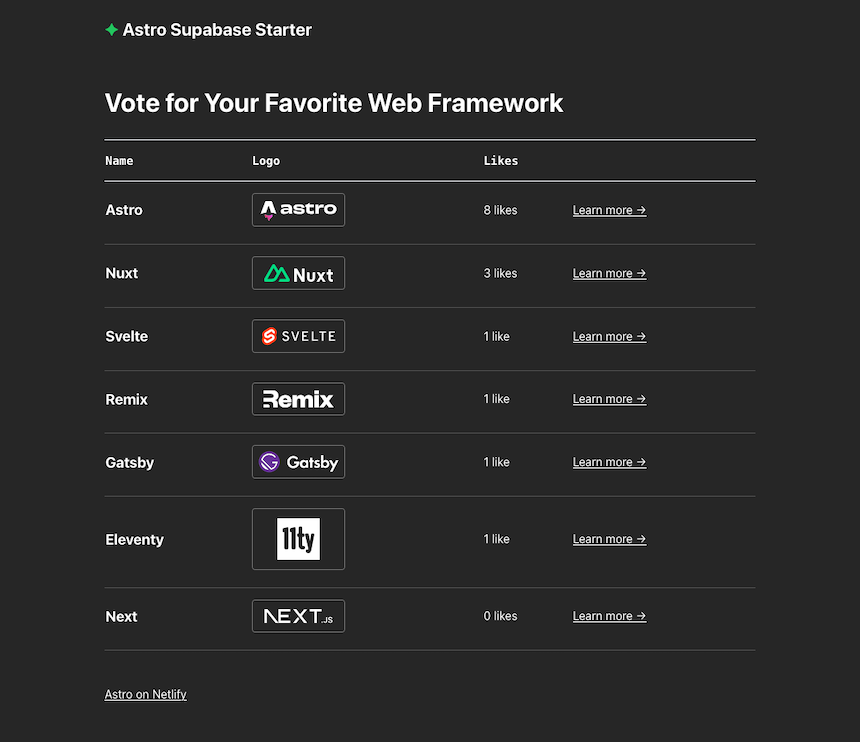Click the Astro logo image

298,210
